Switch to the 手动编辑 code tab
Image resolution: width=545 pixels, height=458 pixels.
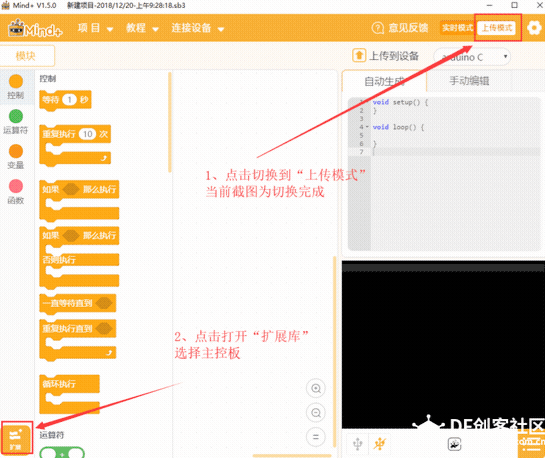point(469,81)
